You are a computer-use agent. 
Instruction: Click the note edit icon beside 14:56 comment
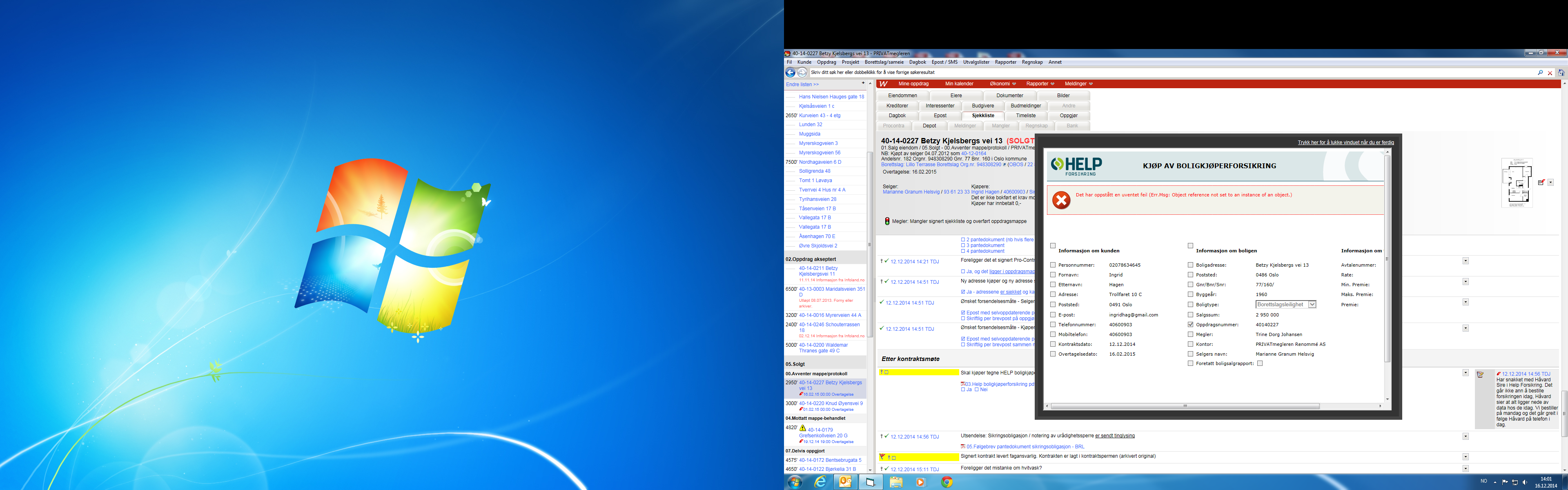[x=1480, y=374]
